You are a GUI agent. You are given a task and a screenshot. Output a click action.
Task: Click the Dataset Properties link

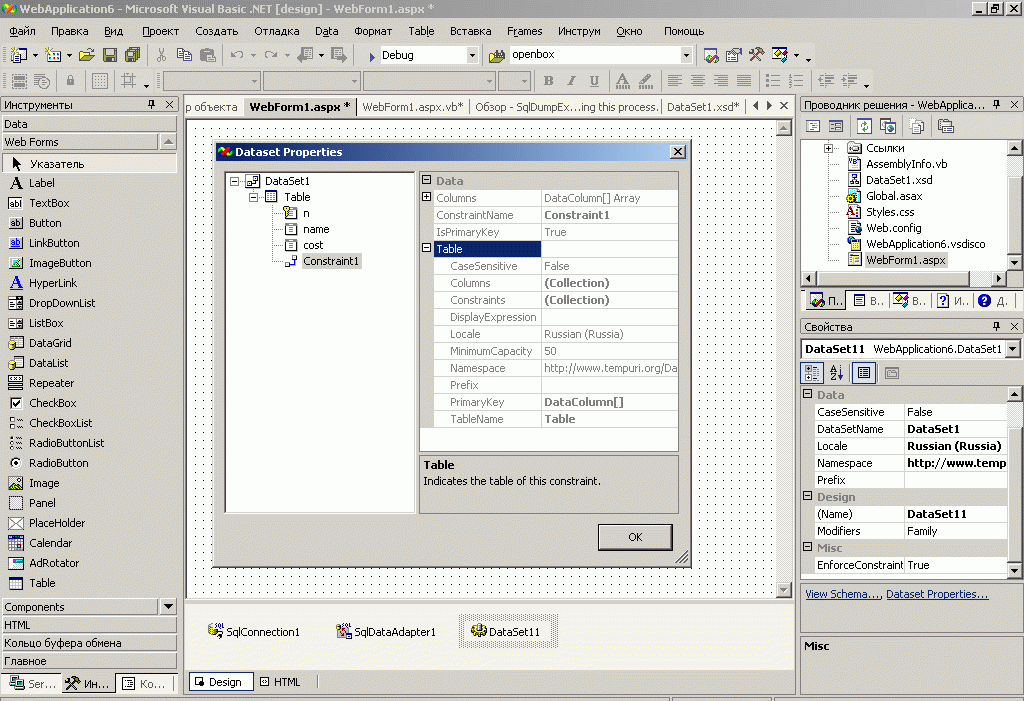tap(937, 594)
